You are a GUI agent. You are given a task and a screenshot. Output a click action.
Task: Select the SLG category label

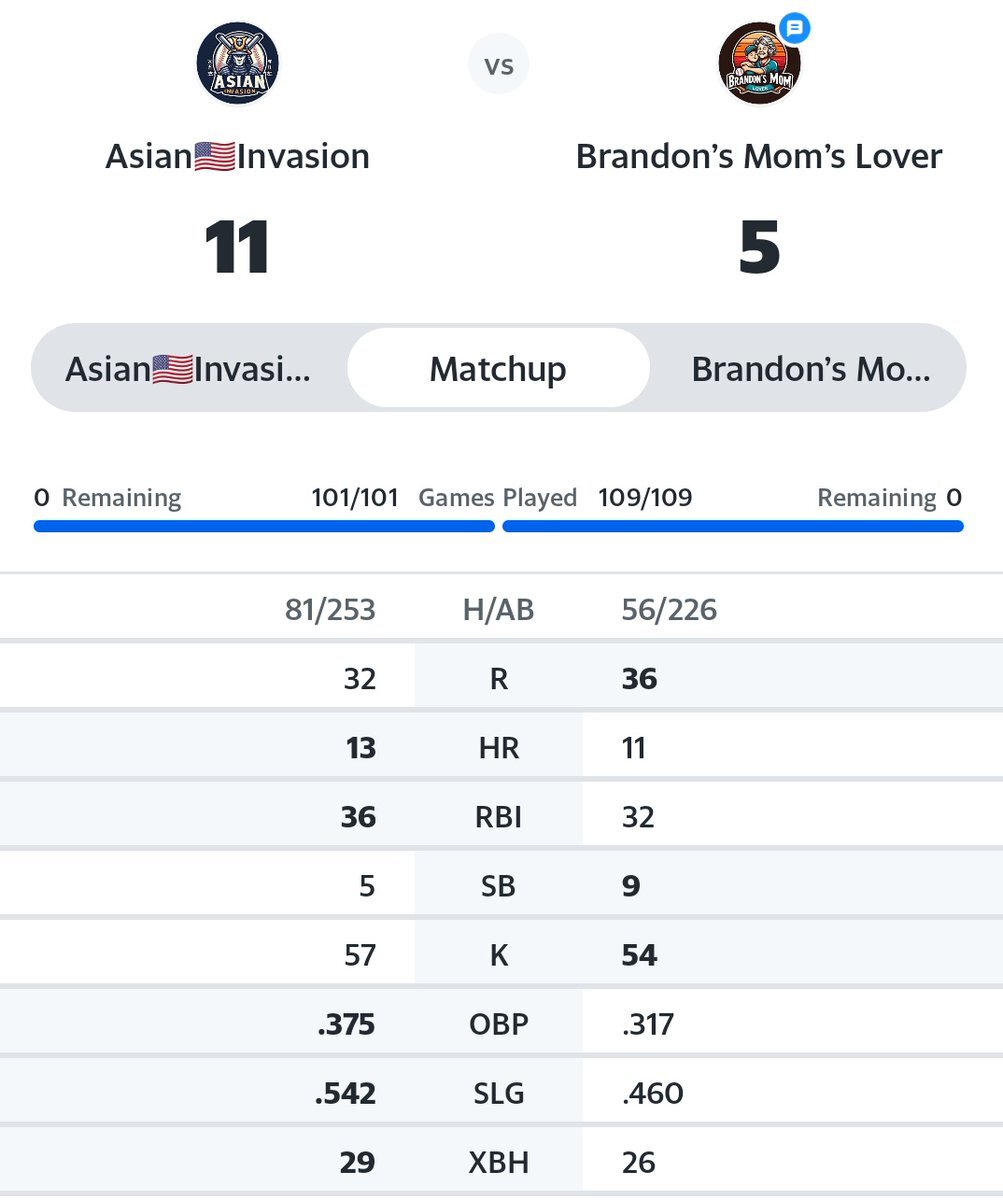498,1093
